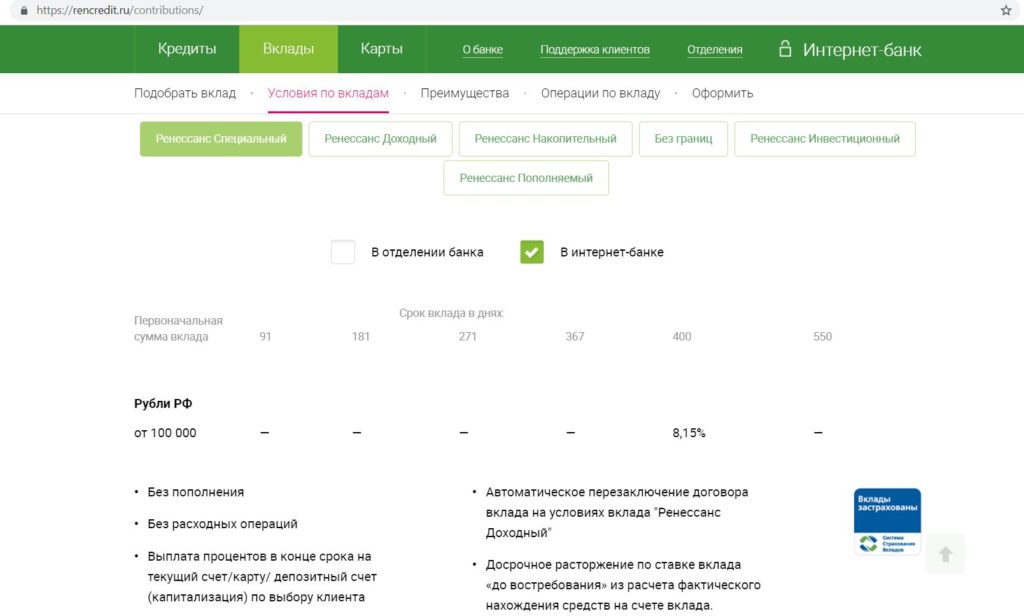Click the 'Вклады застрахованы' insurance badge
Screen dimensions: 1024x616
click(x=887, y=522)
